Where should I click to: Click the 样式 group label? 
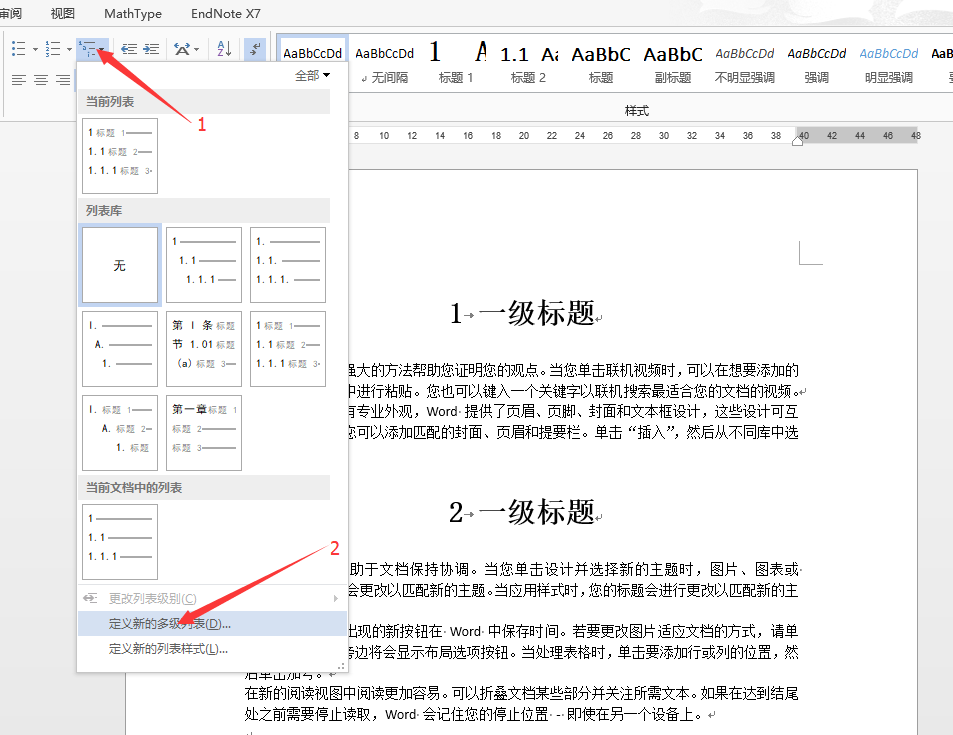(636, 111)
